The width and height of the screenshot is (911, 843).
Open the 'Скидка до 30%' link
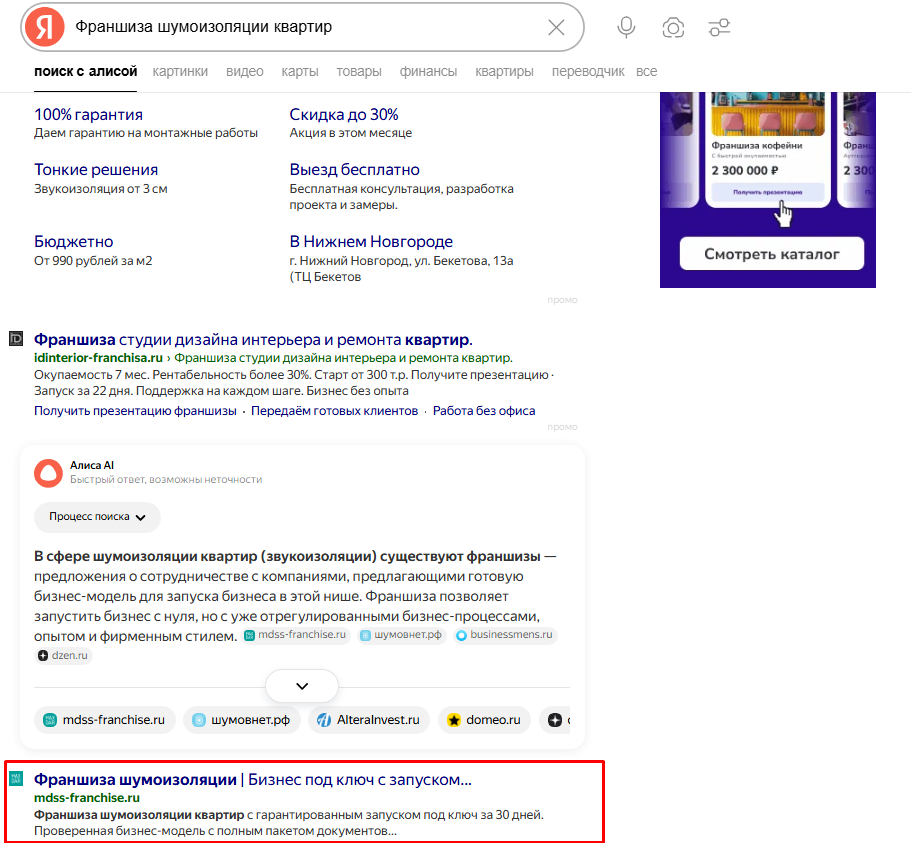(344, 114)
